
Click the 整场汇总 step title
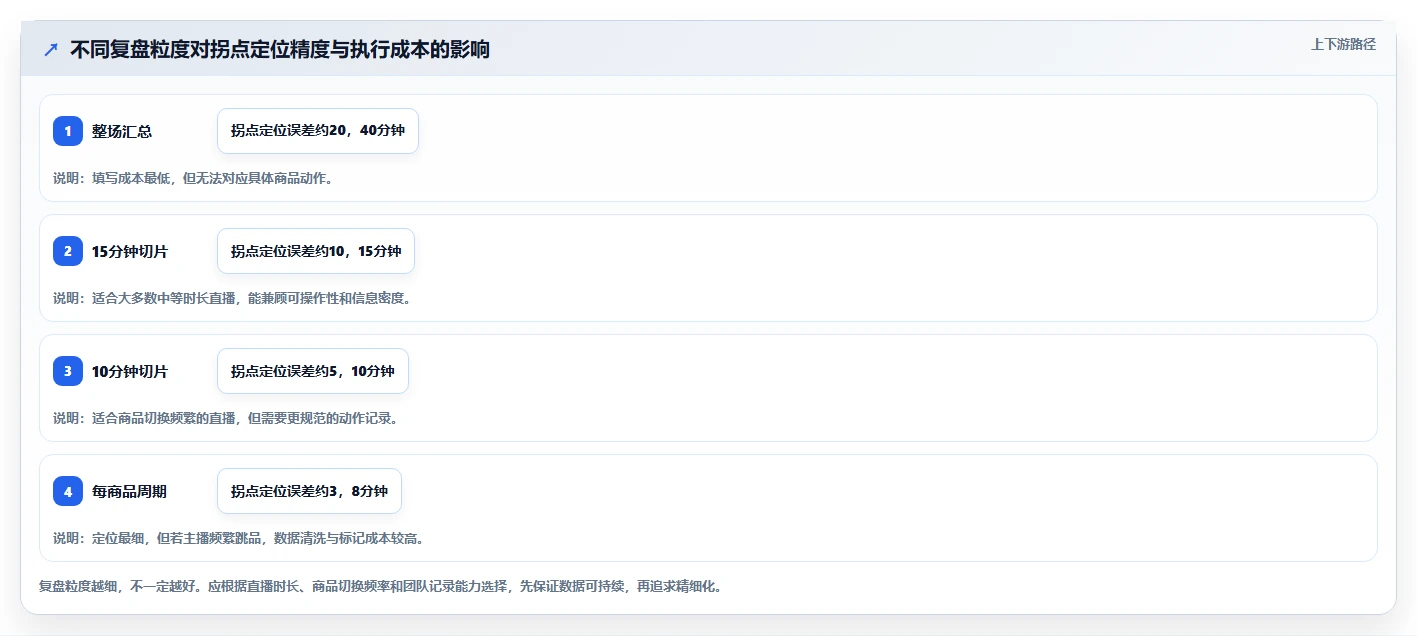122,131
